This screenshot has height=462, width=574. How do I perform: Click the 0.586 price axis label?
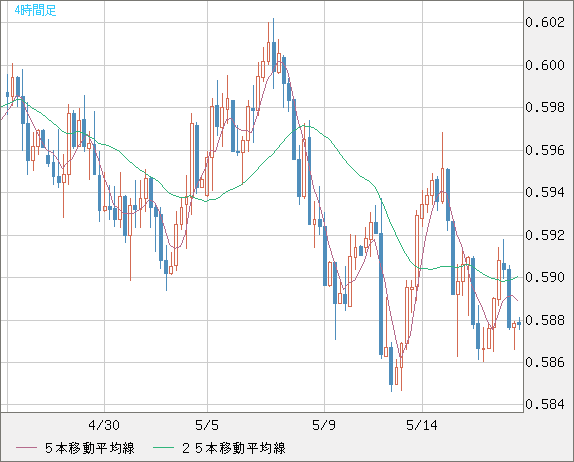coord(545,362)
